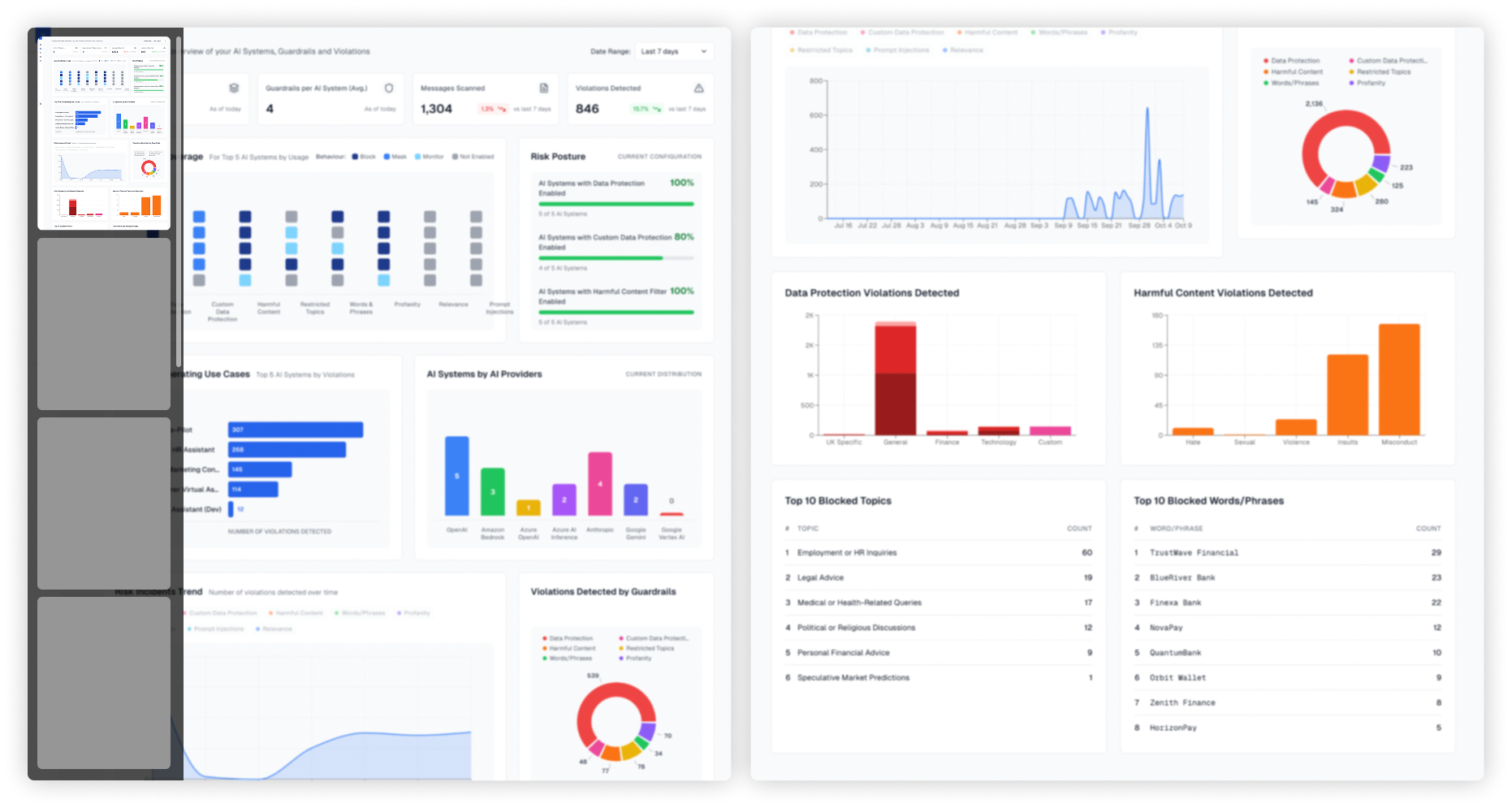Click the AI Systems with Harmful Content Filter progress bar
Screen dimensions: 1512x808
[x=616, y=312]
